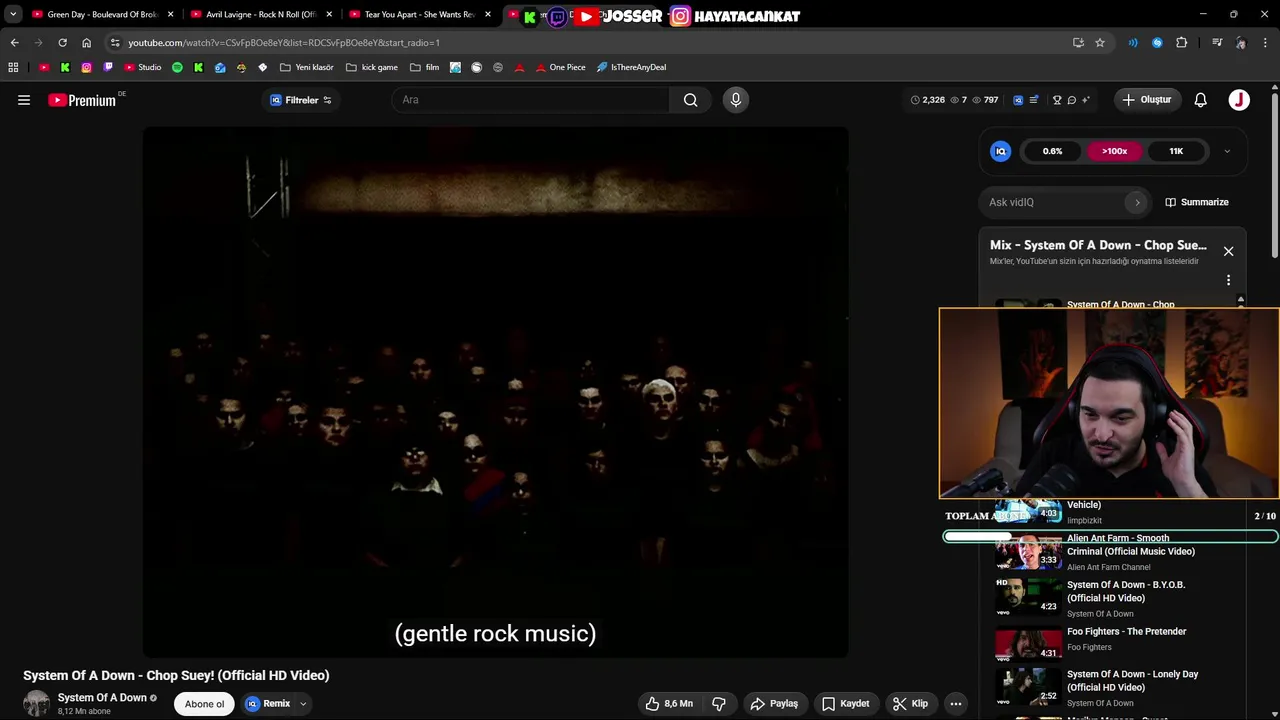This screenshot has height=720, width=1280.
Task: Open the Spotify bookmark icon
Action: pyautogui.click(x=177, y=67)
